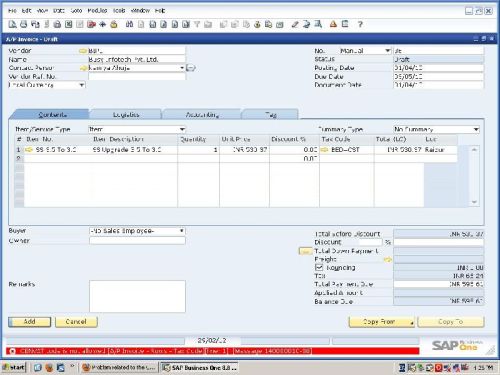Open the Query Manager toolbar icon

pyautogui.click(x=318, y=24)
